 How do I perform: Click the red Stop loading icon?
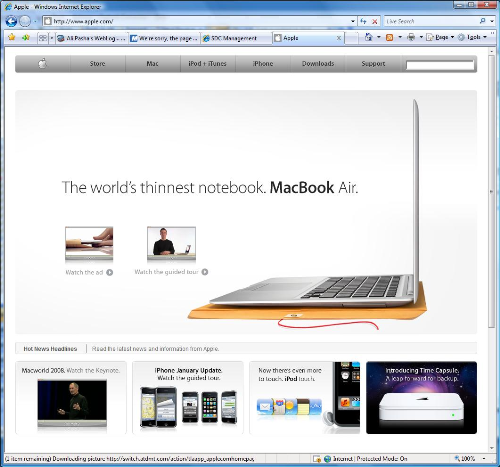(375, 21)
